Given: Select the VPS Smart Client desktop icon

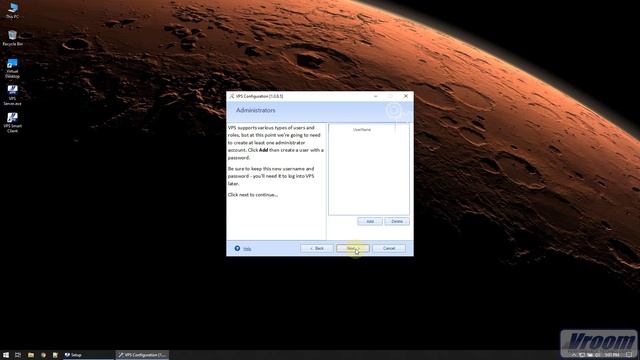Looking at the screenshot, I should click(12, 122).
